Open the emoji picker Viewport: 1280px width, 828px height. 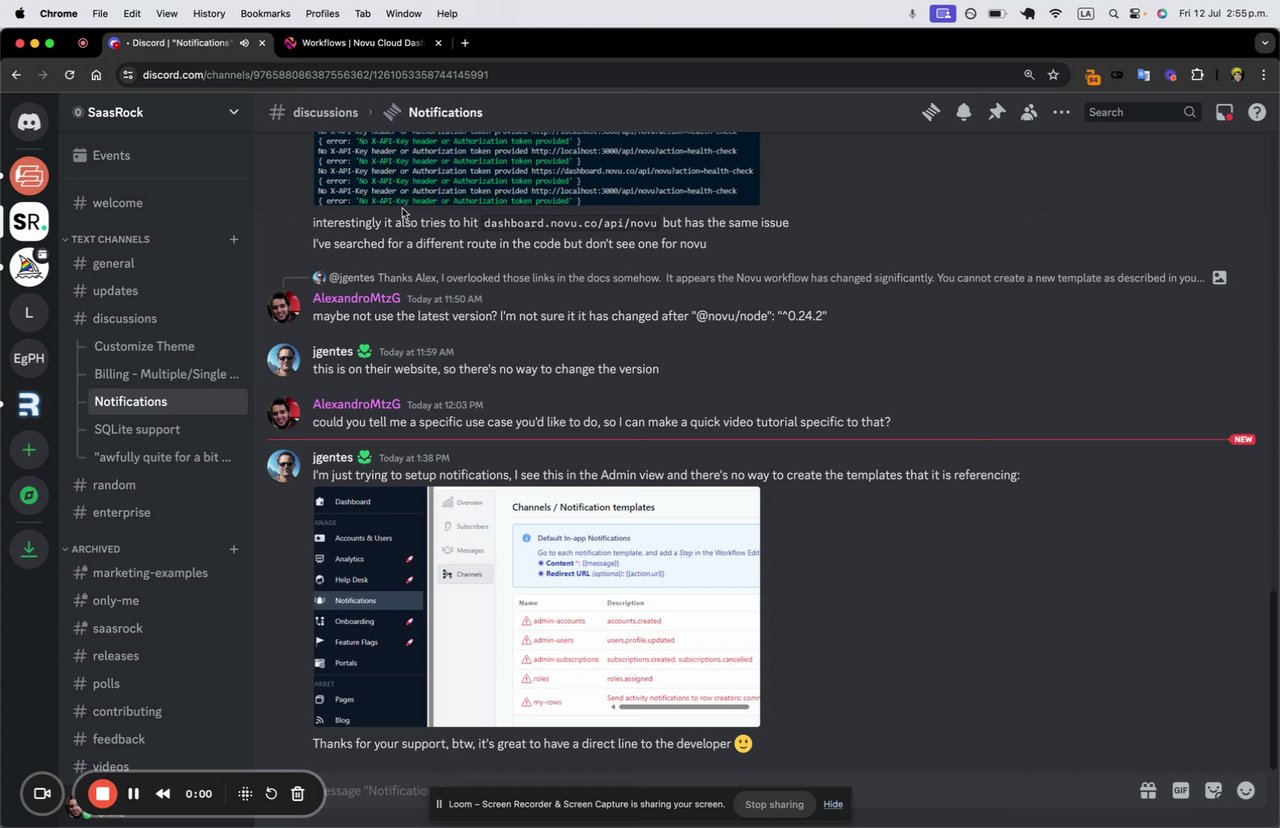pyautogui.click(x=1246, y=790)
